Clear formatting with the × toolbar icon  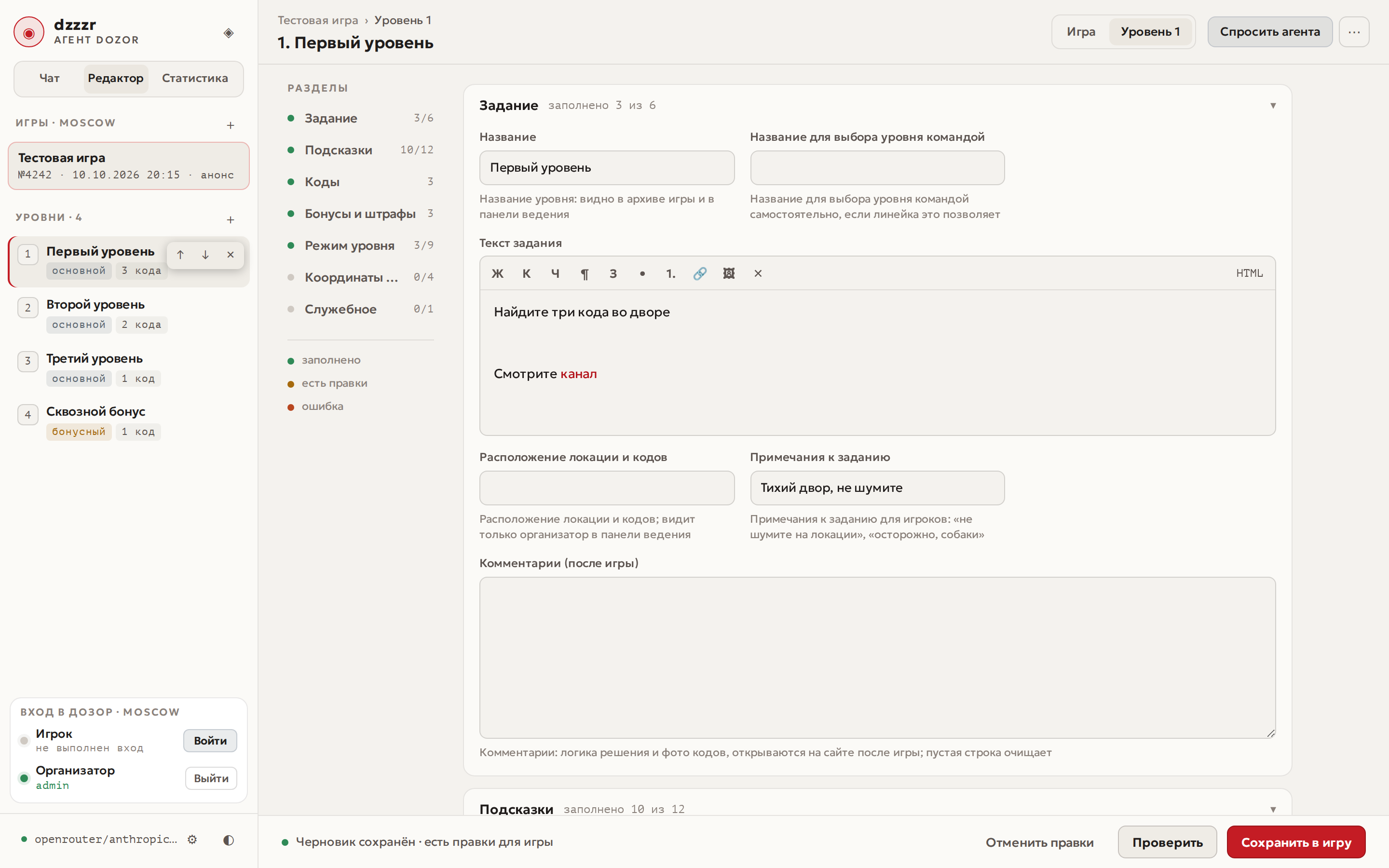coord(758,273)
